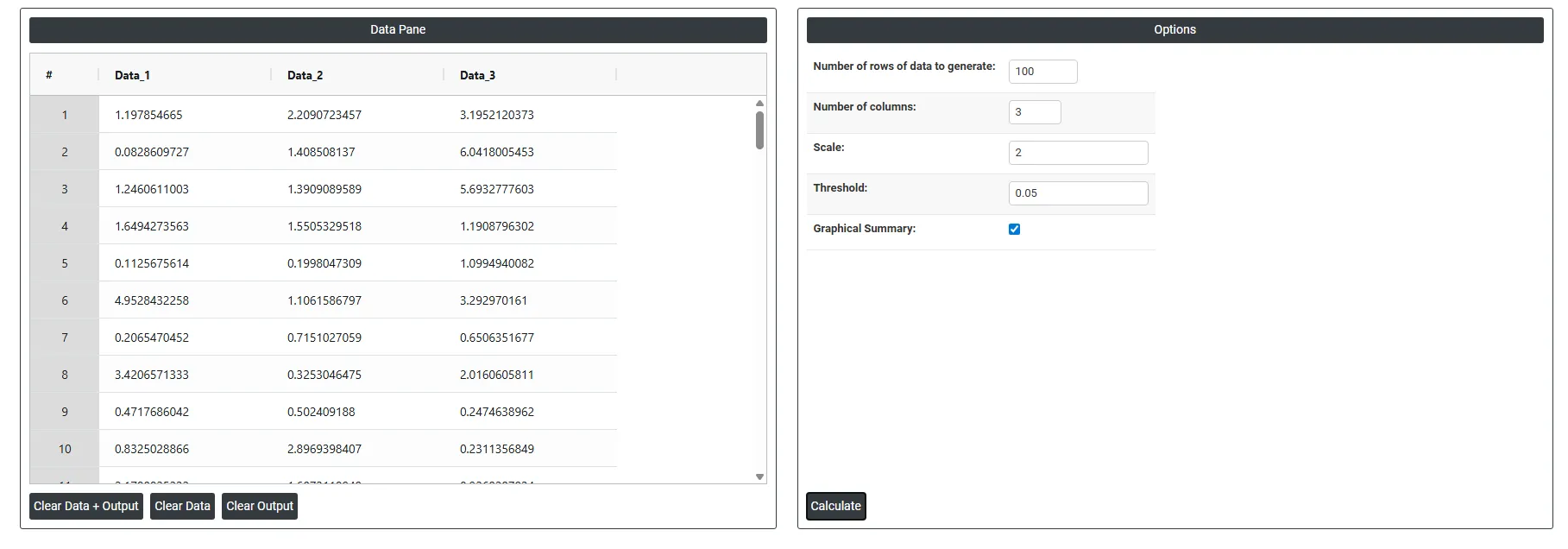The image size is (1568, 549).
Task: Click the Clear Data button
Action: click(x=182, y=506)
